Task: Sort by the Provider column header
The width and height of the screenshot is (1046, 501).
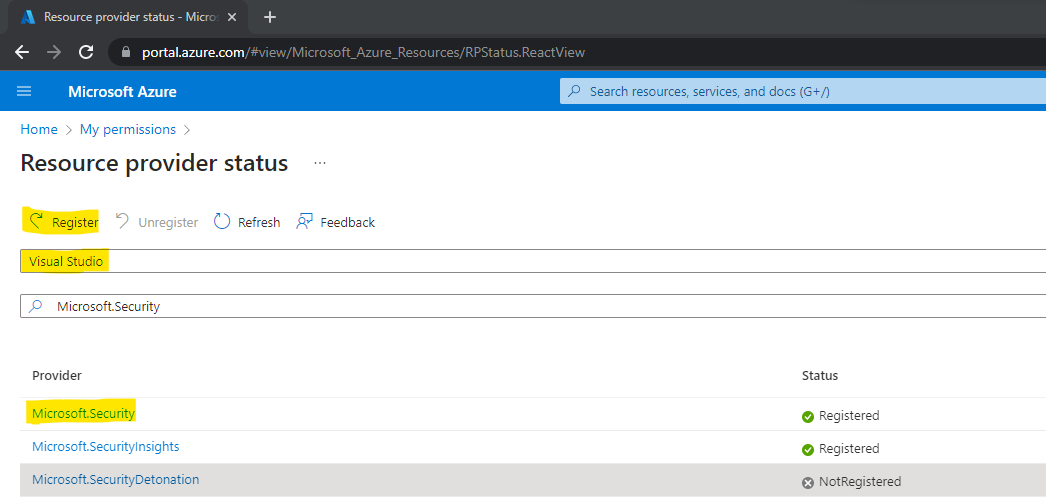Action: 57,376
